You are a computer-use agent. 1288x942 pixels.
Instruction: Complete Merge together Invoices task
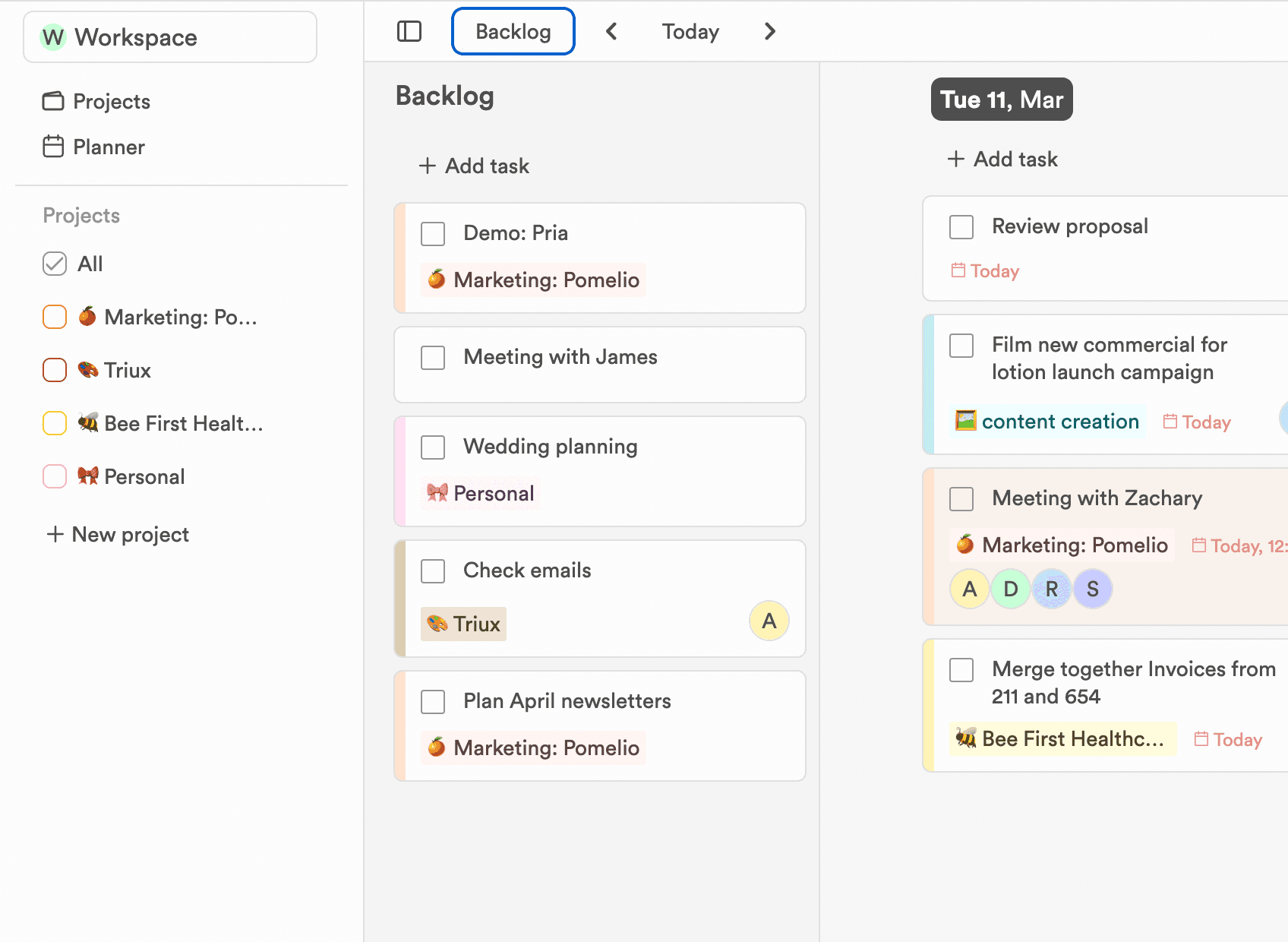click(961, 669)
